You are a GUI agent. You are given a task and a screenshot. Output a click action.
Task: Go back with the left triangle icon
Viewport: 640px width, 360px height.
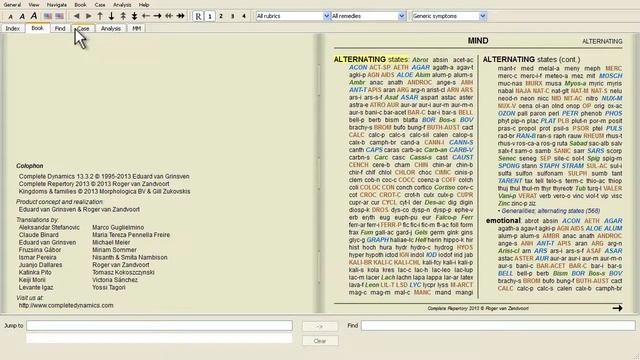click(x=77, y=16)
